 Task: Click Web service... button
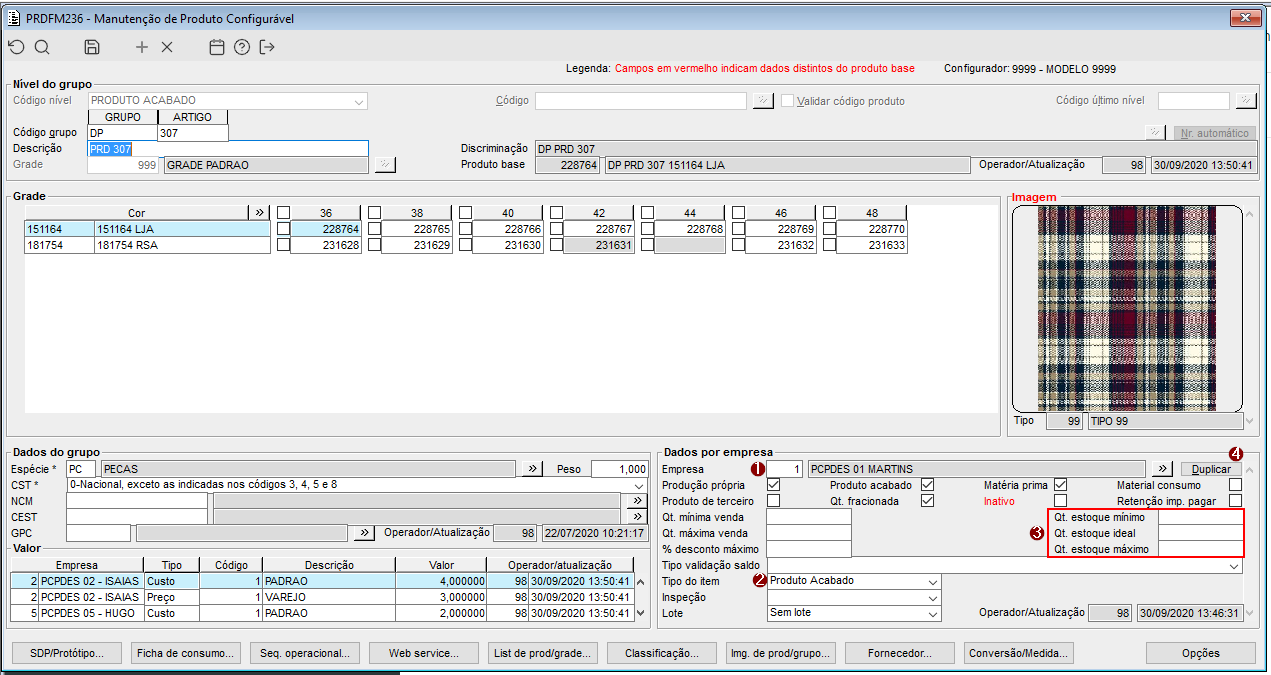point(424,653)
